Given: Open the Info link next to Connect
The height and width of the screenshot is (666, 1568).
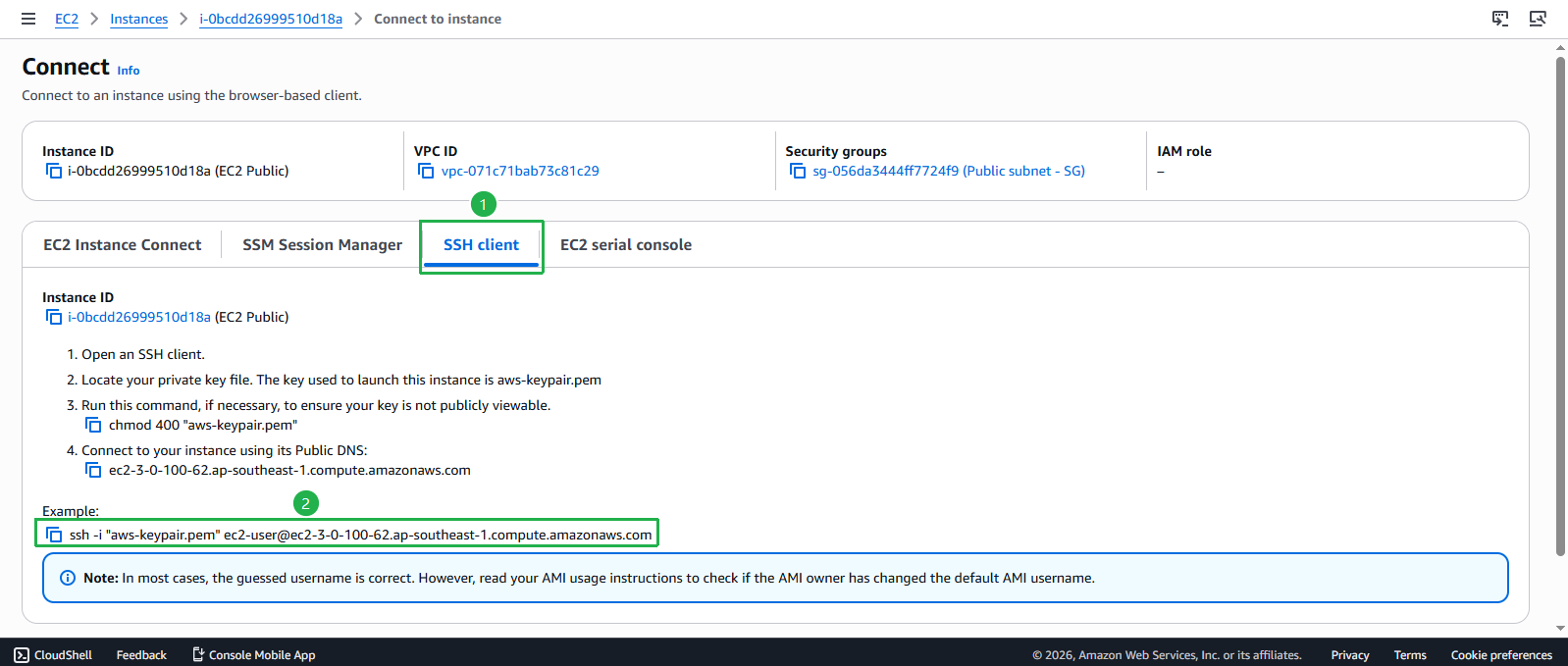Looking at the screenshot, I should (129, 71).
